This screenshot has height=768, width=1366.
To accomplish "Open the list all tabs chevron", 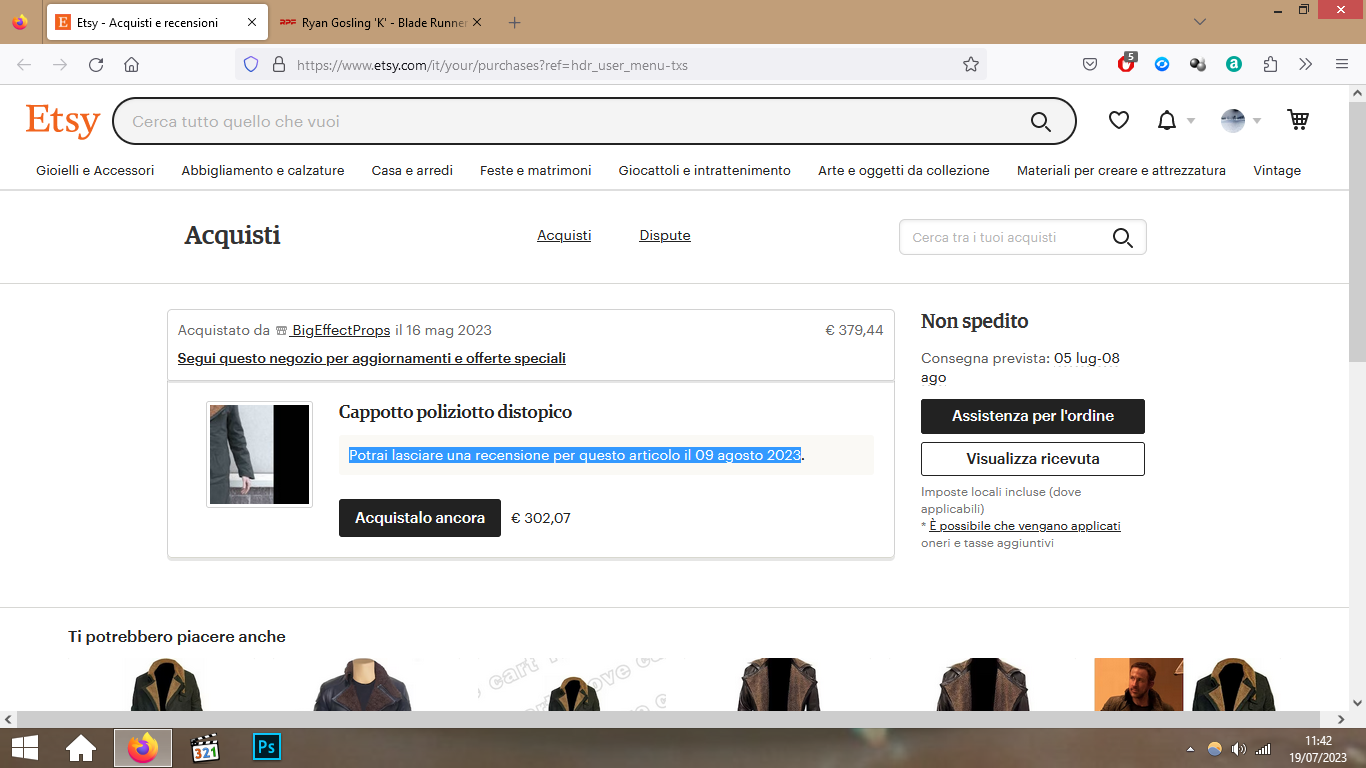I will [1200, 22].
